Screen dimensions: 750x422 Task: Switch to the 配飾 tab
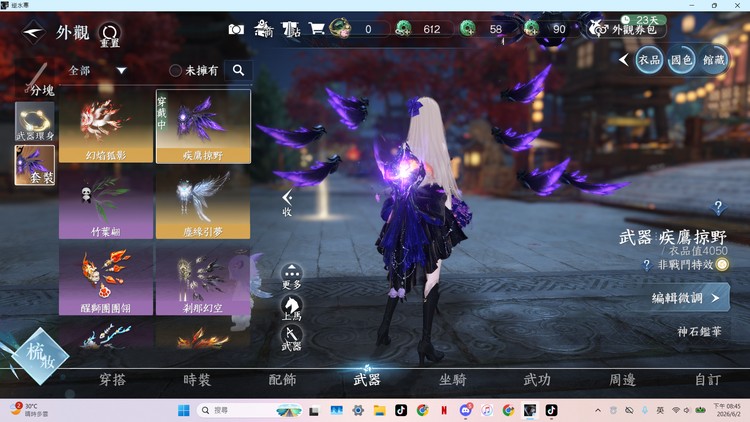click(x=282, y=380)
